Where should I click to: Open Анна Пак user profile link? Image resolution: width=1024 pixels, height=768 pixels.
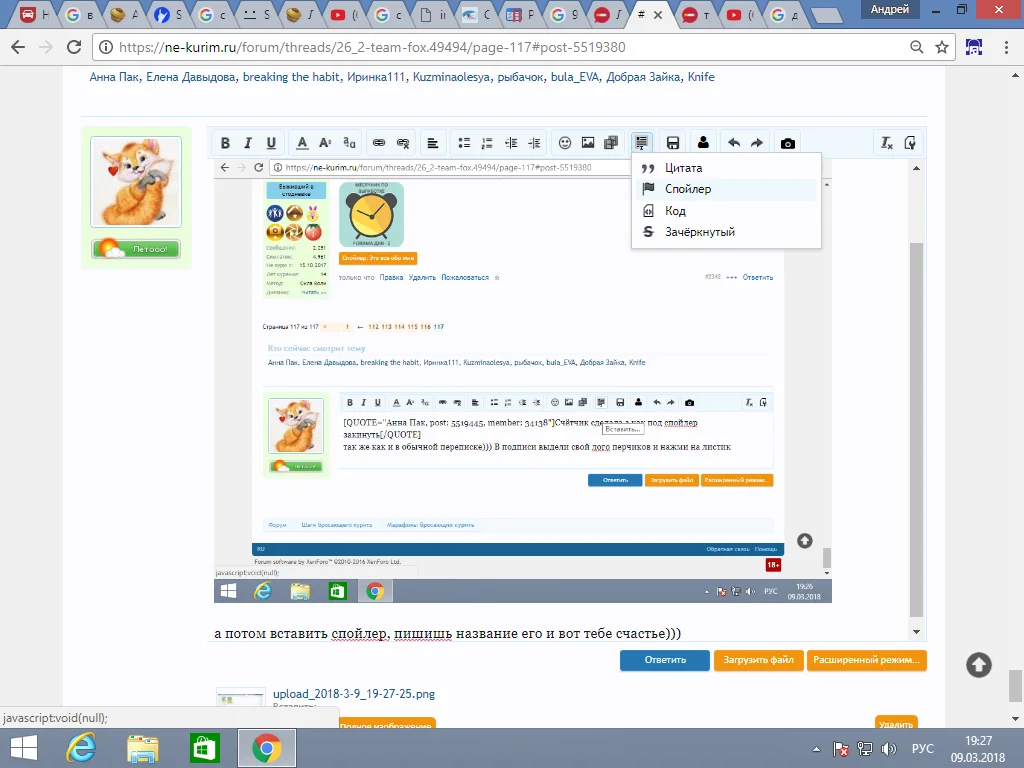click(114, 77)
